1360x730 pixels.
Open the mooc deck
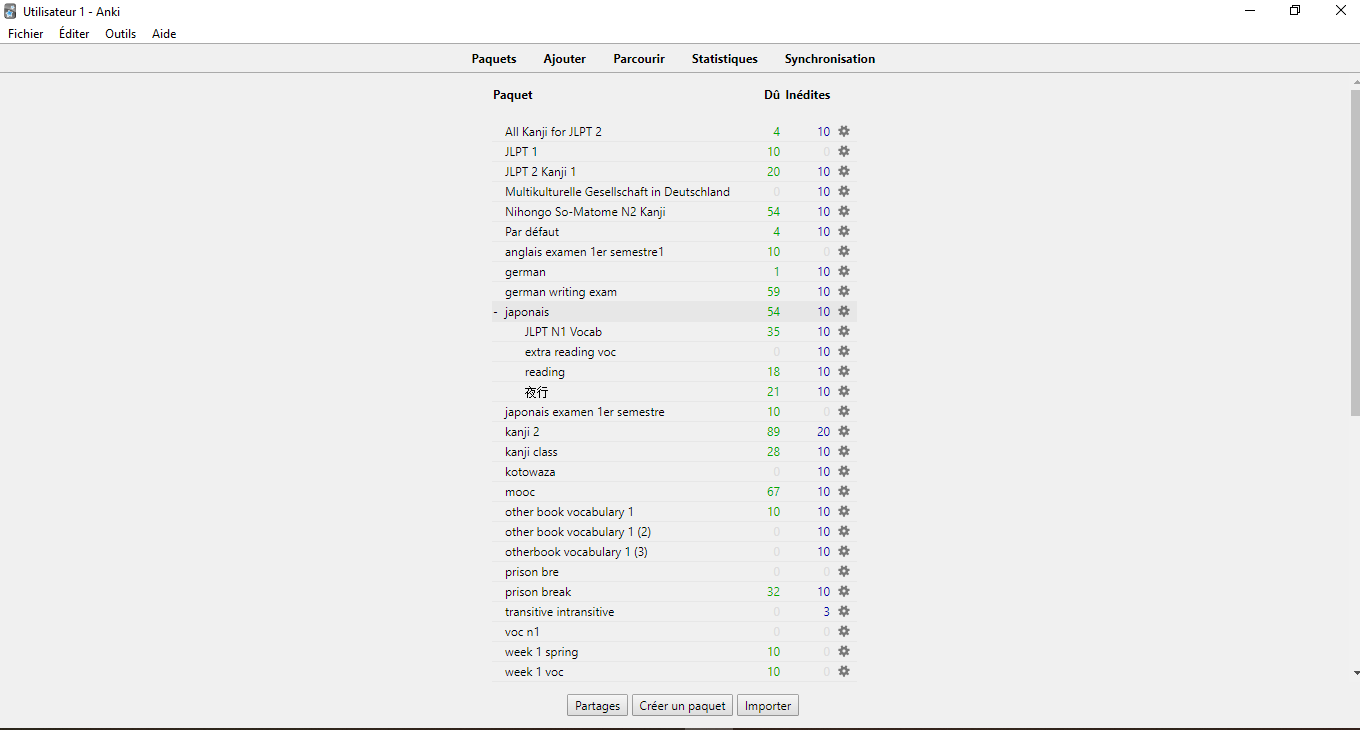[520, 492]
